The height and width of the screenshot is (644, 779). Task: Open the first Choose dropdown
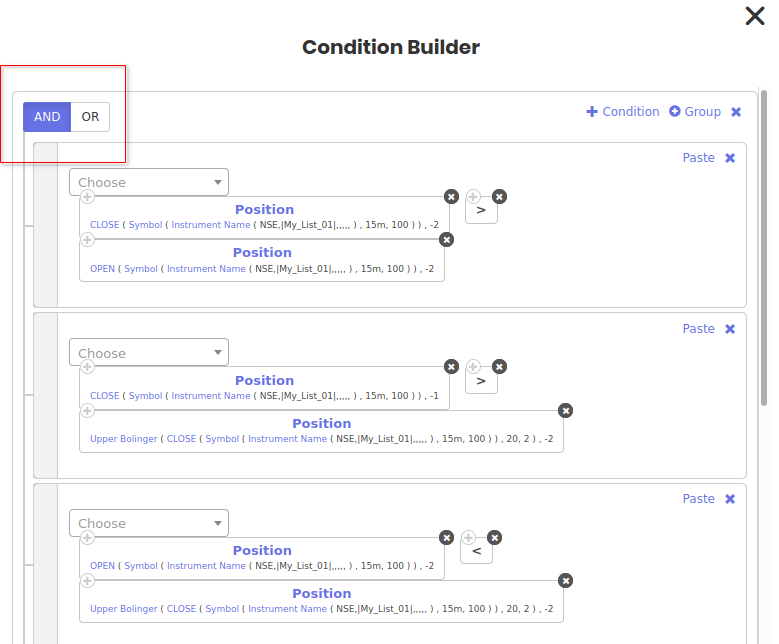(149, 182)
